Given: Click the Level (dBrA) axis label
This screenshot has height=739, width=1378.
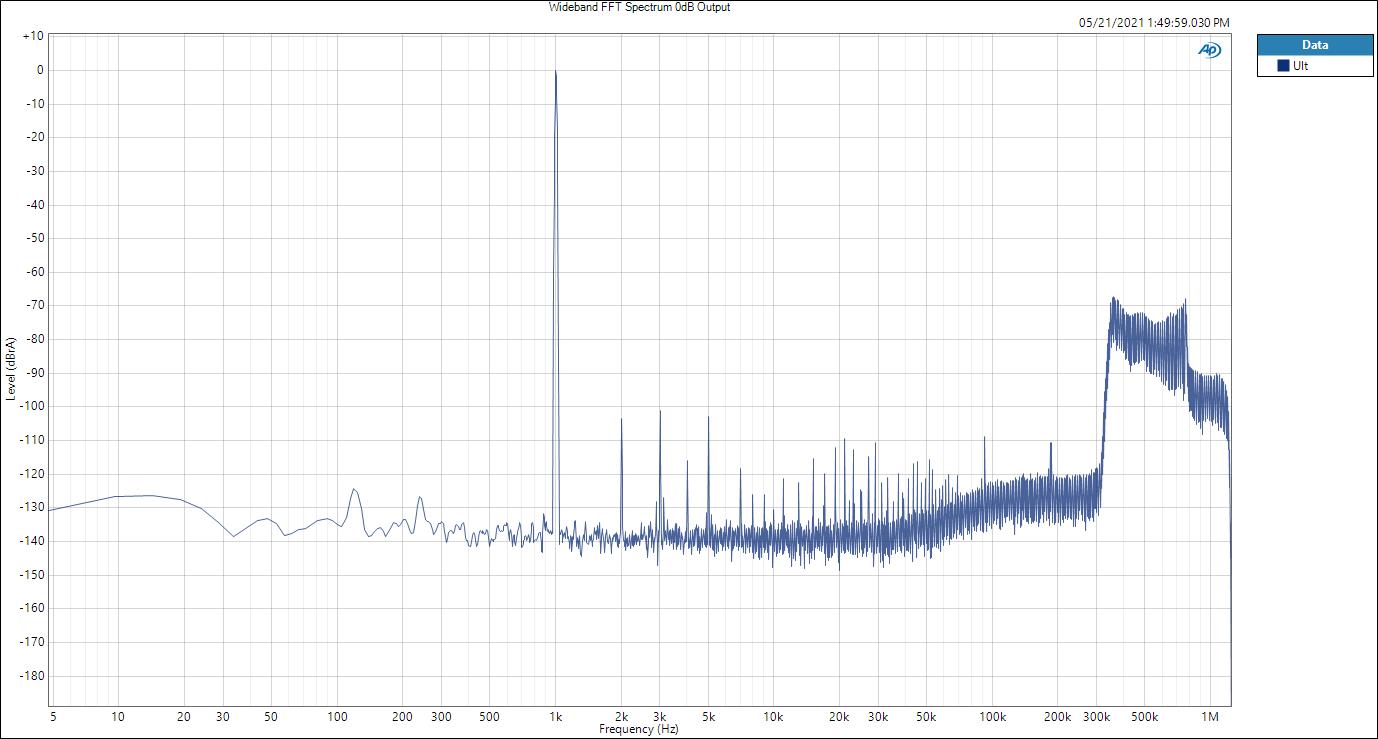Looking at the screenshot, I should coord(11,368).
